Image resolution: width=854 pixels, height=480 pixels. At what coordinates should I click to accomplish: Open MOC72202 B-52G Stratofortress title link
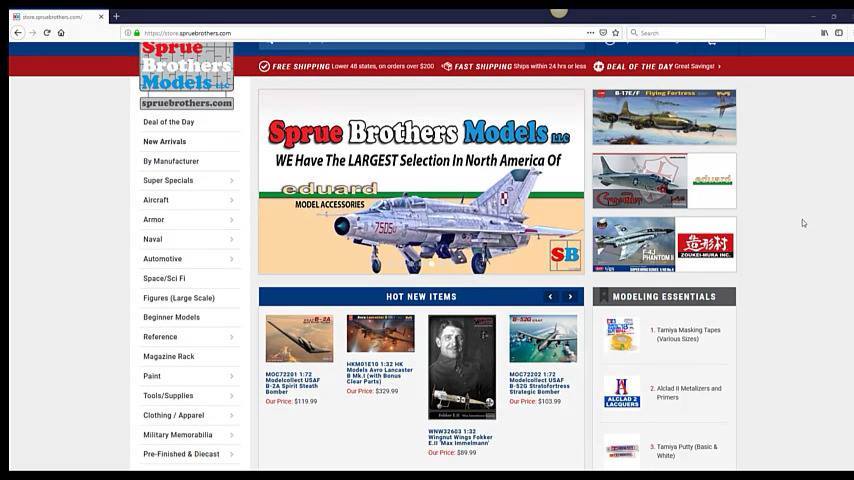click(539, 383)
